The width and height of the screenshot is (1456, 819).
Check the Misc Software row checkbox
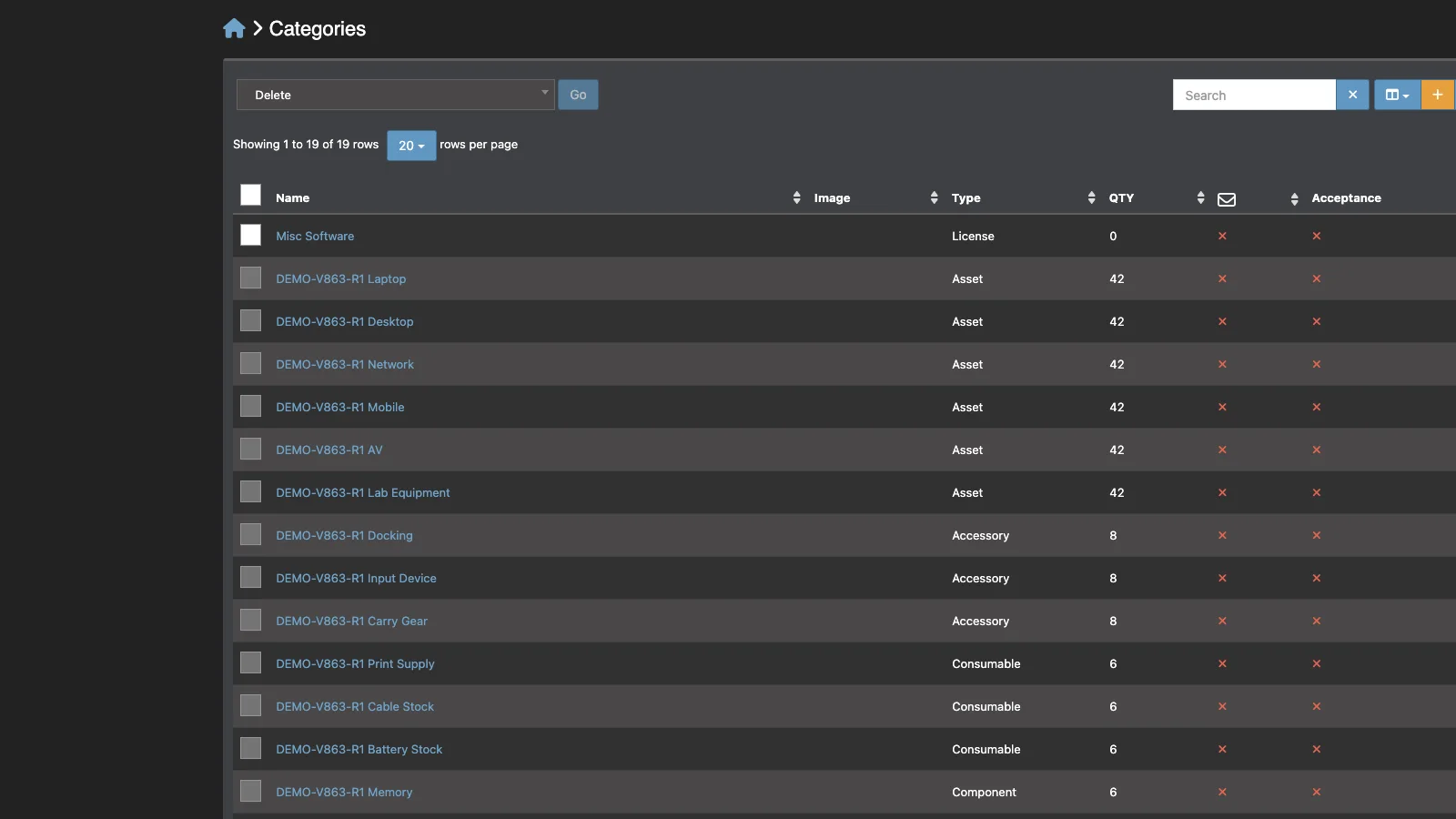pos(250,235)
